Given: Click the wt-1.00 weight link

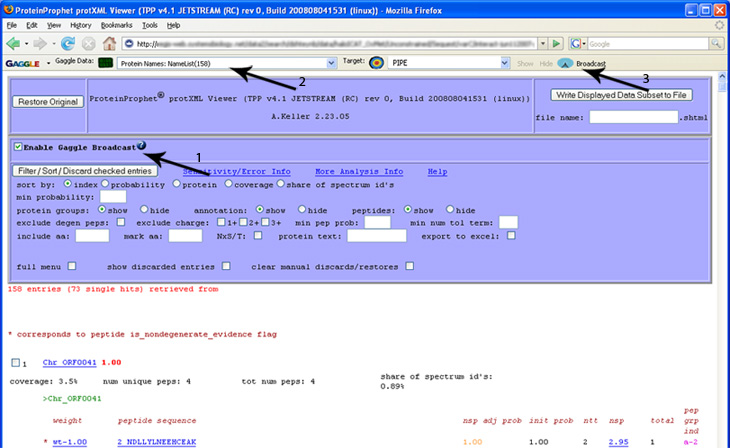Looking at the screenshot, I should coord(69,441).
